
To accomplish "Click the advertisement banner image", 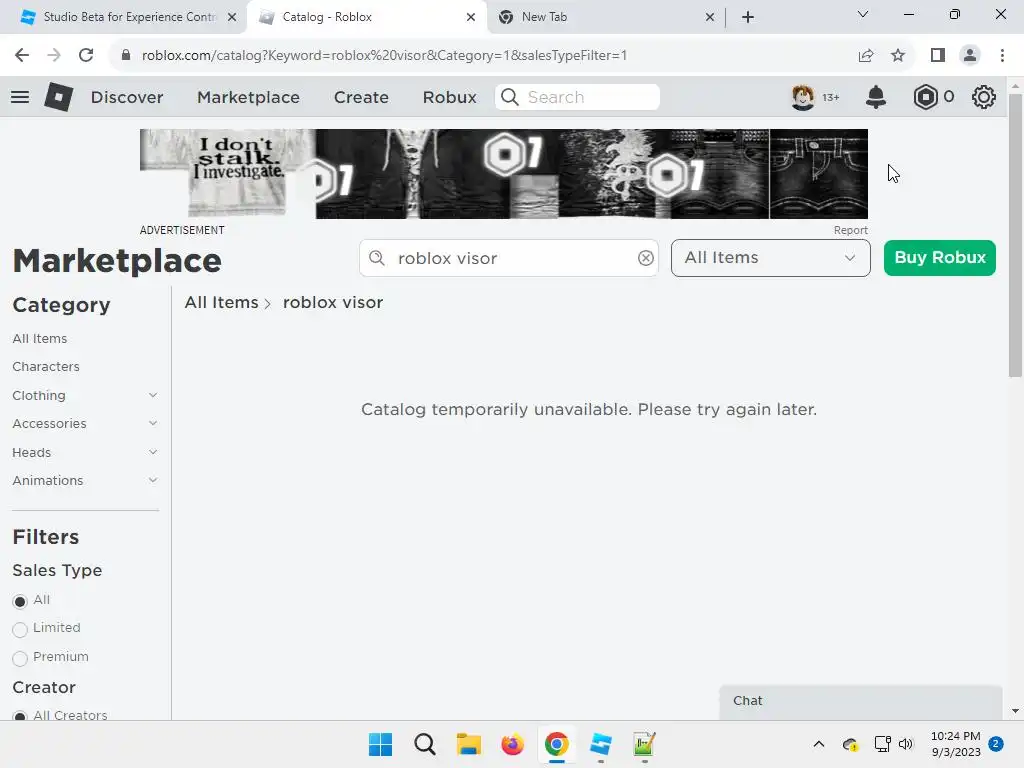I will pos(504,174).
